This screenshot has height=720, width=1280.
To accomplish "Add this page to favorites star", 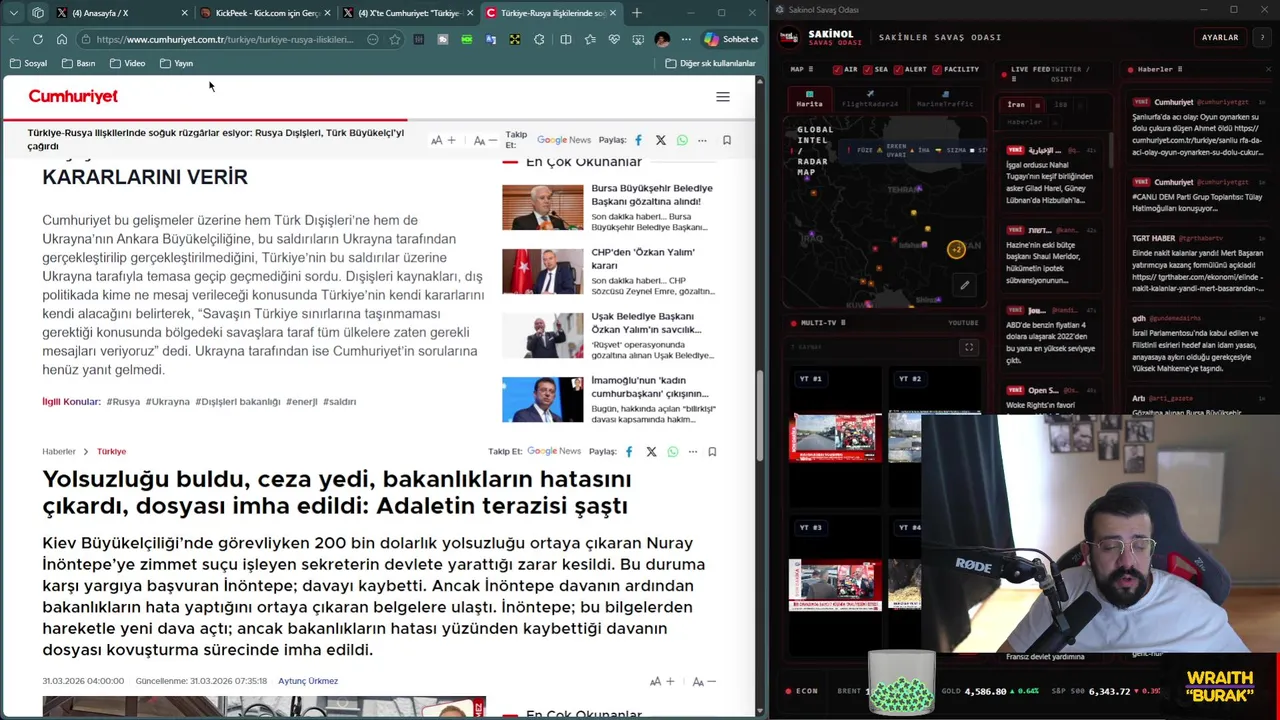I will [395, 39].
